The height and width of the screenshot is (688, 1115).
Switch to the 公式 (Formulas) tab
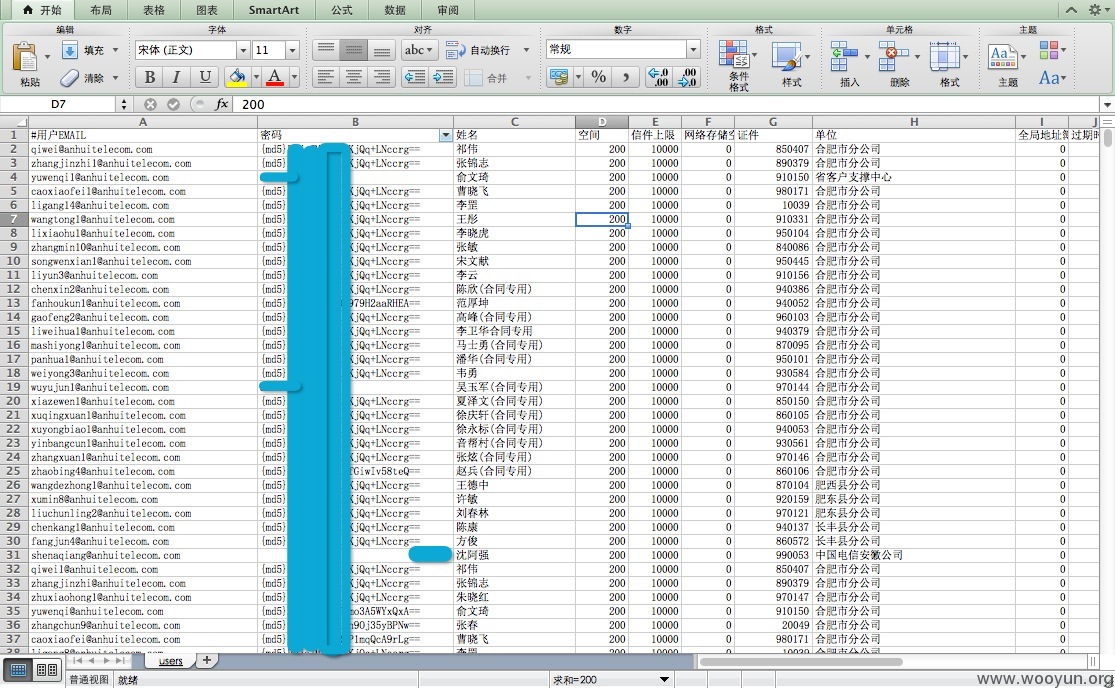click(x=341, y=10)
